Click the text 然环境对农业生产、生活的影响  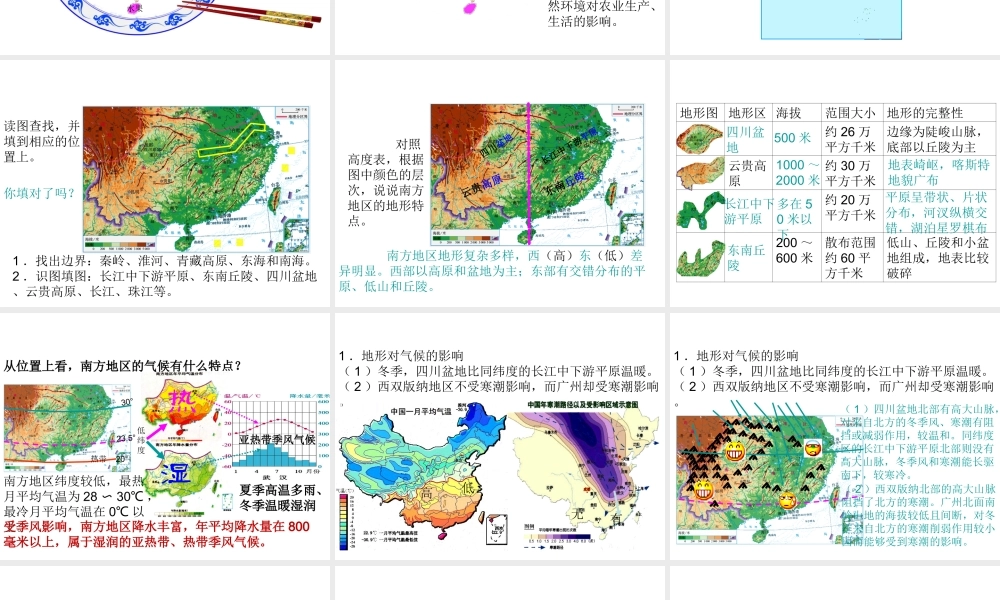pyautogui.click(x=602, y=14)
